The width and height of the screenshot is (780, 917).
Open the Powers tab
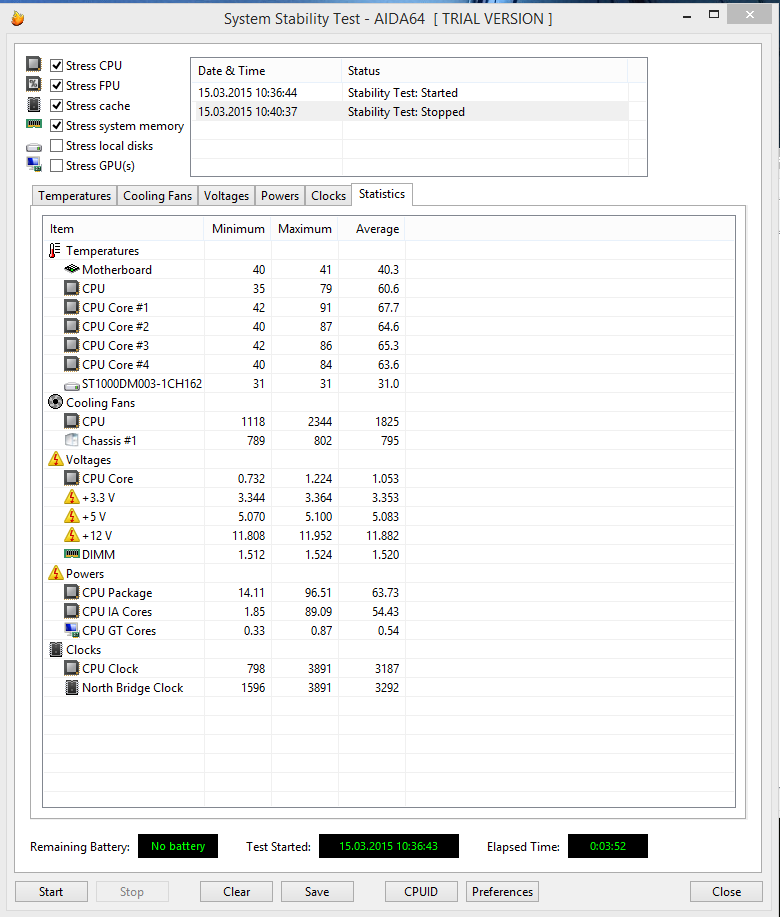pyautogui.click(x=280, y=196)
